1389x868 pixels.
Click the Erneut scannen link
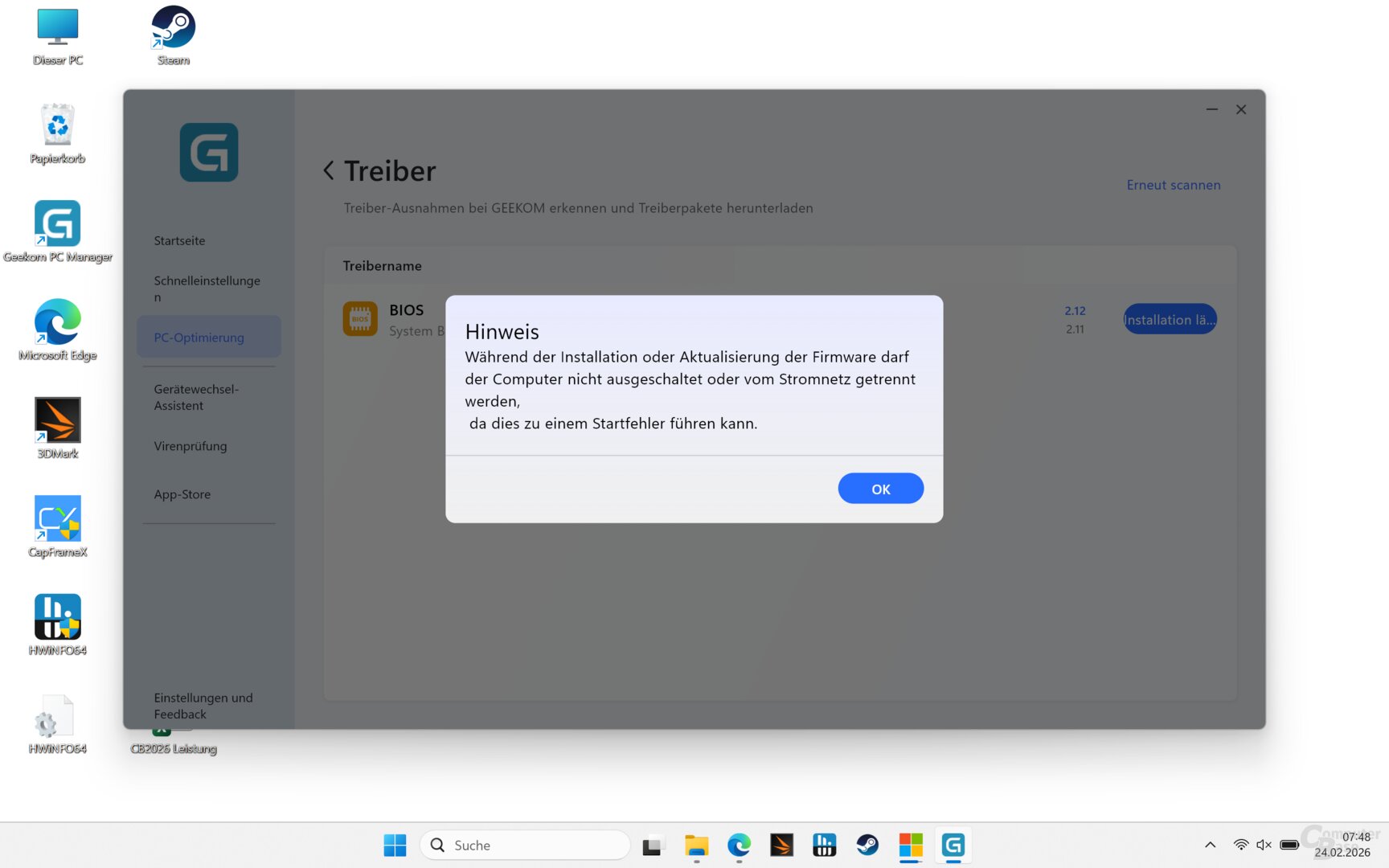pyautogui.click(x=1173, y=184)
